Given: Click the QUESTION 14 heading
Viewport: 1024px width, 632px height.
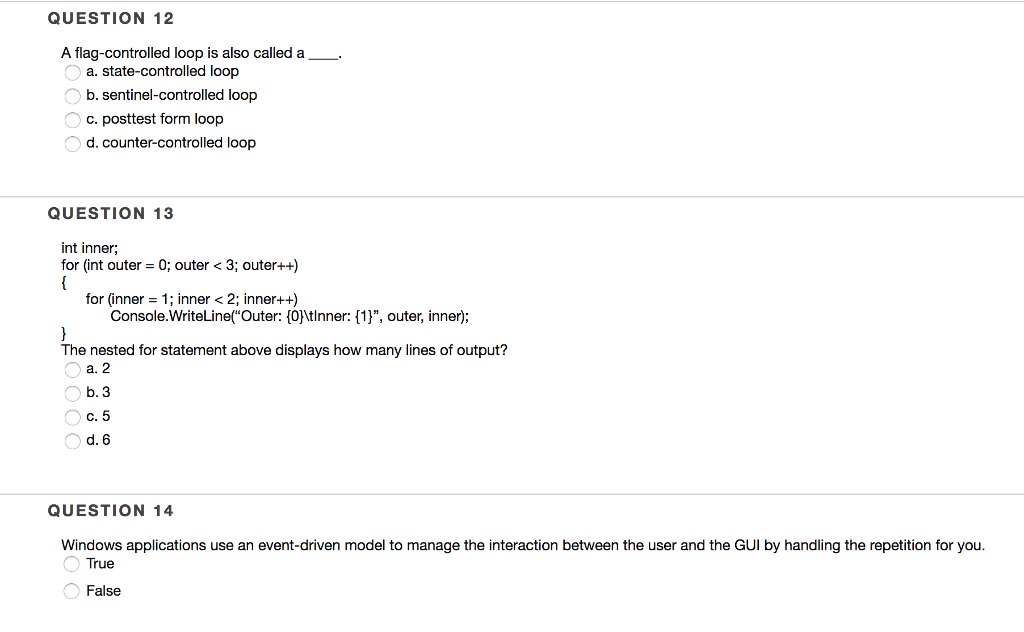Looking at the screenshot, I should pos(110,510).
